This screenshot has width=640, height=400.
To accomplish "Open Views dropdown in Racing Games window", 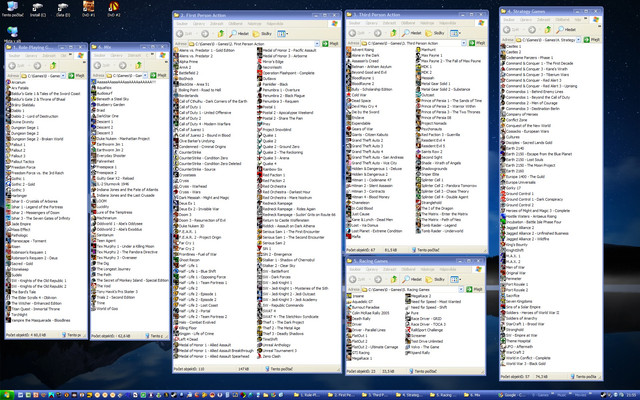I will 455,279.
